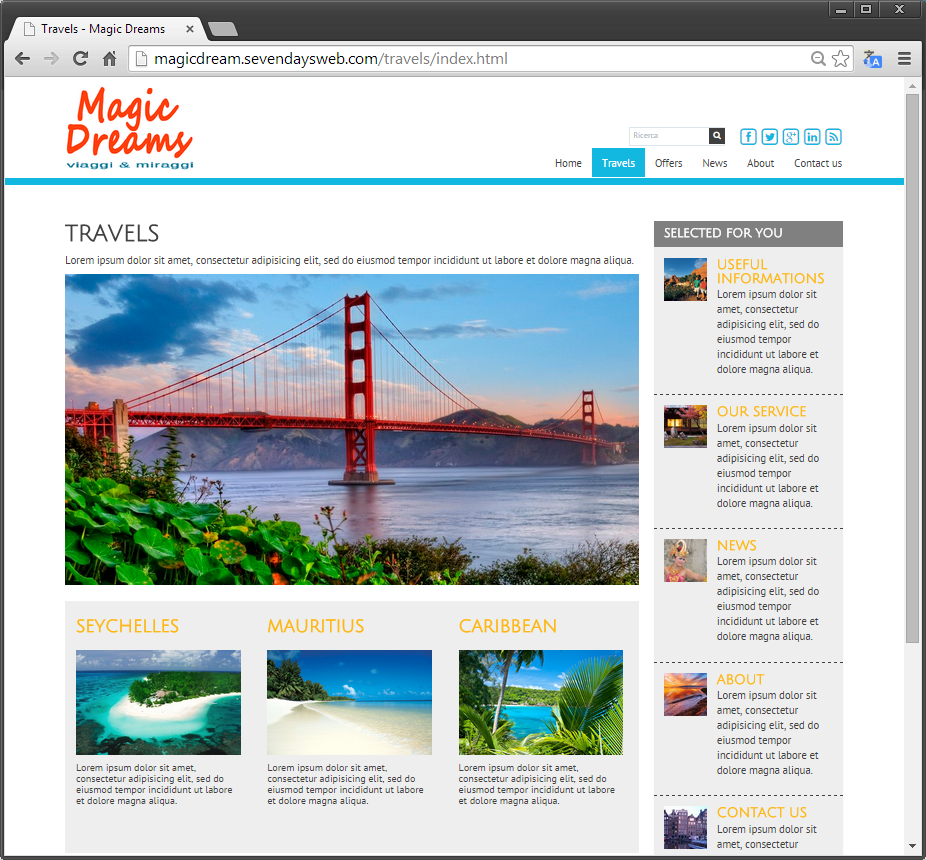Image resolution: width=926 pixels, height=860 pixels.
Task: Maximize the browser window
Action: [866, 9]
